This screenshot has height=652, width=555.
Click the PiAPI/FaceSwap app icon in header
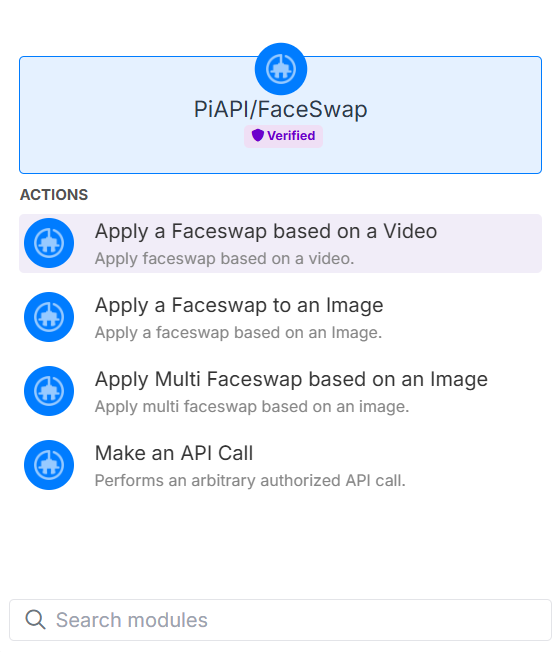click(281, 69)
